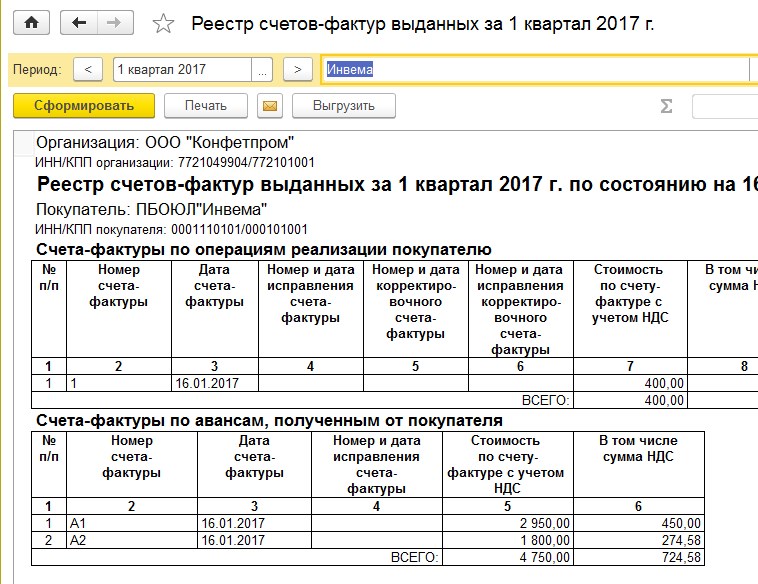Select window title 'Реестр счетов-фактур выданных за 1 квартал 2017 г.'

pyautogui.click(x=423, y=23)
